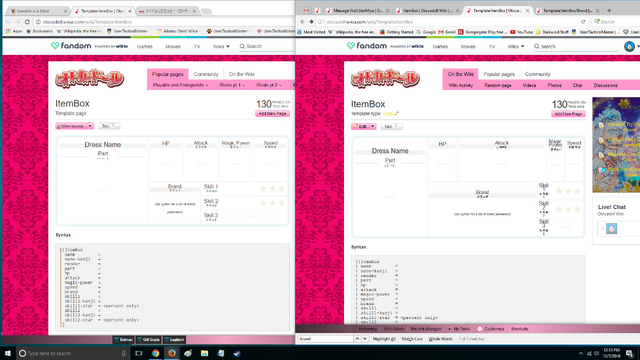The image size is (640, 360).
Task: Switch to Message Wall Firefox tab
Action: (358, 10)
